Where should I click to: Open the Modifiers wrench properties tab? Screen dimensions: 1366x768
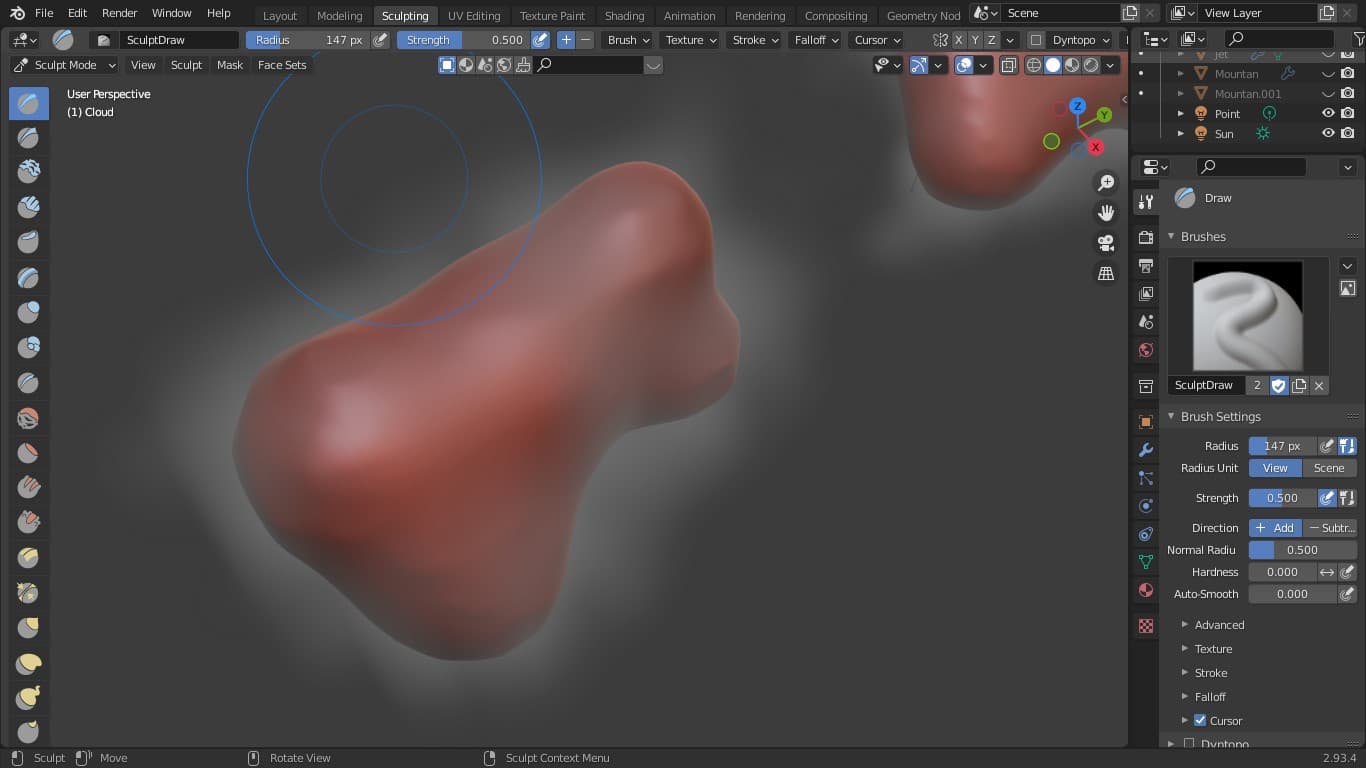[1146, 450]
